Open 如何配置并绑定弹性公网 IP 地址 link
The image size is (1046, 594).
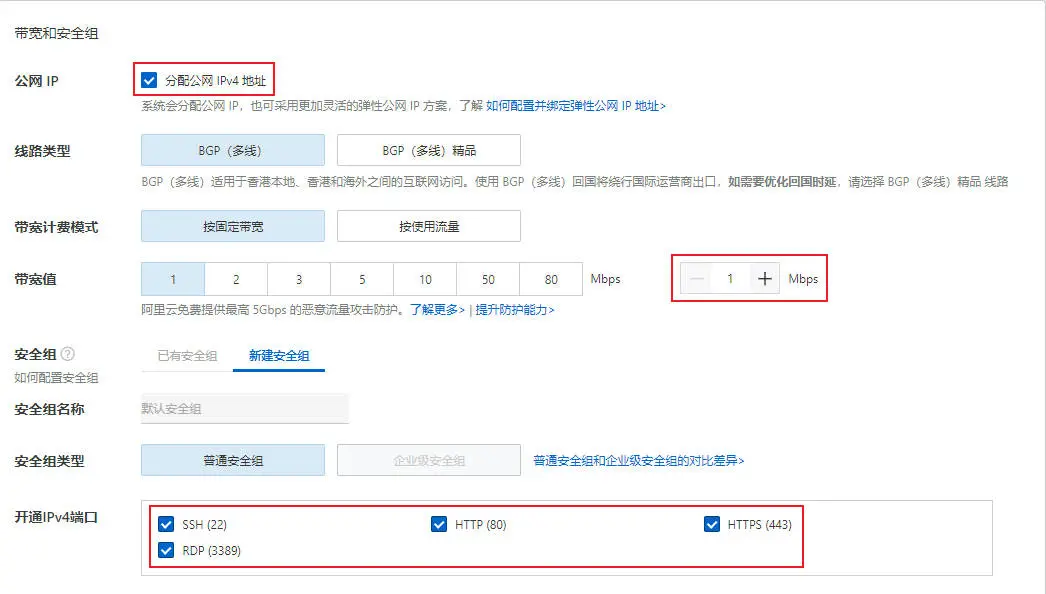pyautogui.click(x=576, y=105)
